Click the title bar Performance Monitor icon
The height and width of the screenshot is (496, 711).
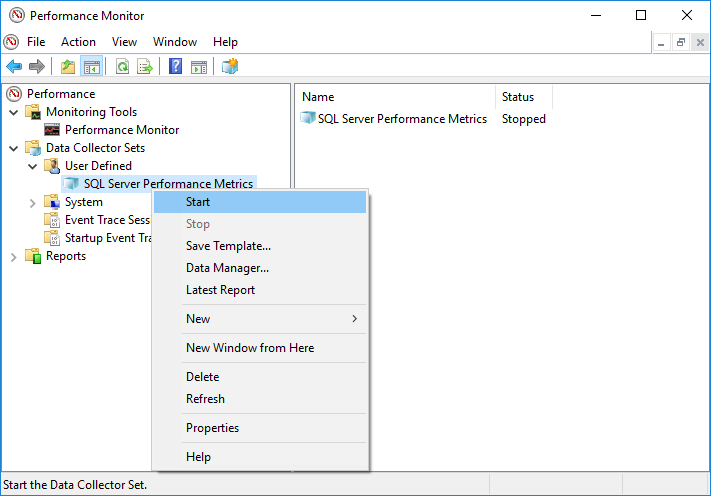(17, 15)
